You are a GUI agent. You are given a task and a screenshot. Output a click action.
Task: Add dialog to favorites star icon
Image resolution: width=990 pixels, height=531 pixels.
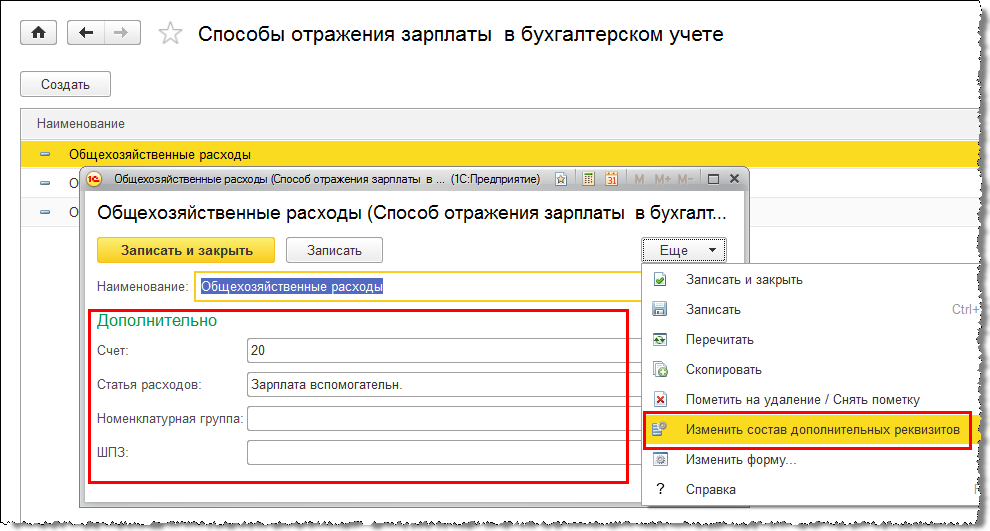561,179
